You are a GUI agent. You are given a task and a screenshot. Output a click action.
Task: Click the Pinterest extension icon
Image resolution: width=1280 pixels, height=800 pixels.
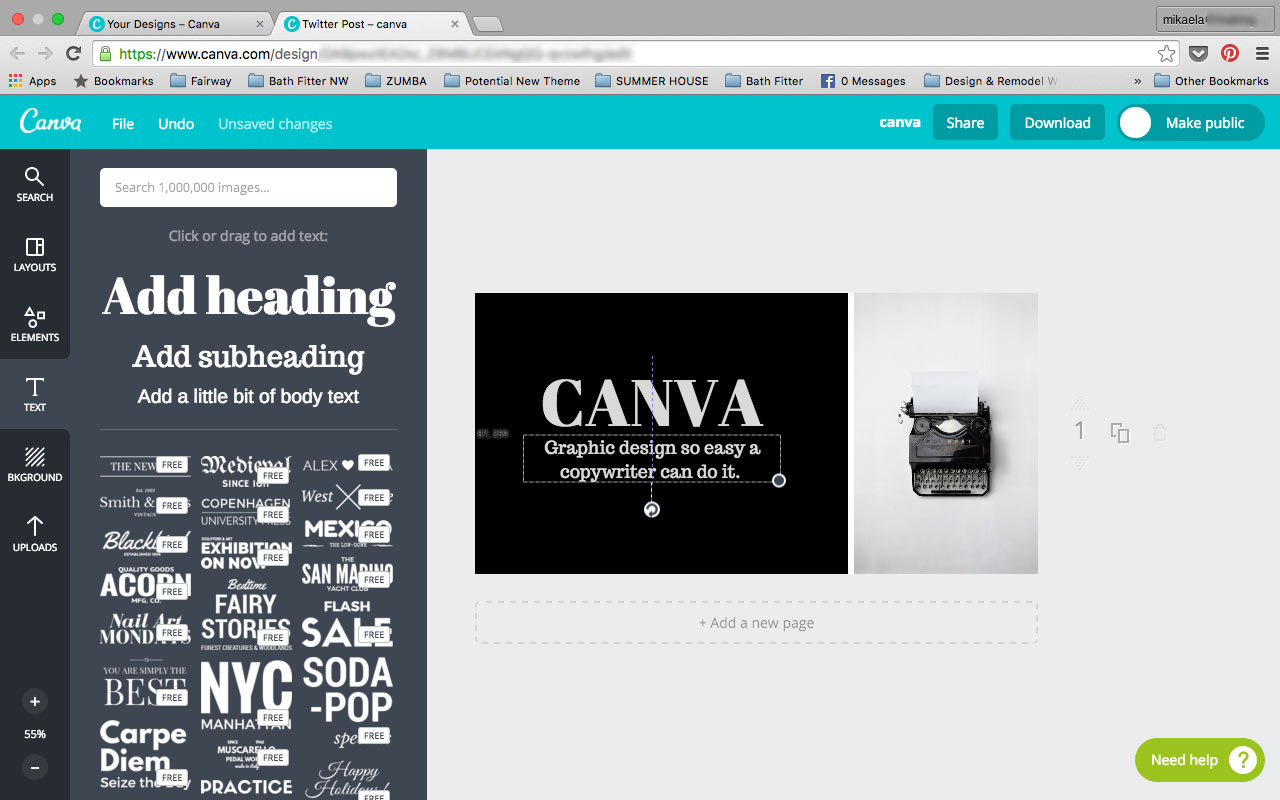[x=1230, y=54]
